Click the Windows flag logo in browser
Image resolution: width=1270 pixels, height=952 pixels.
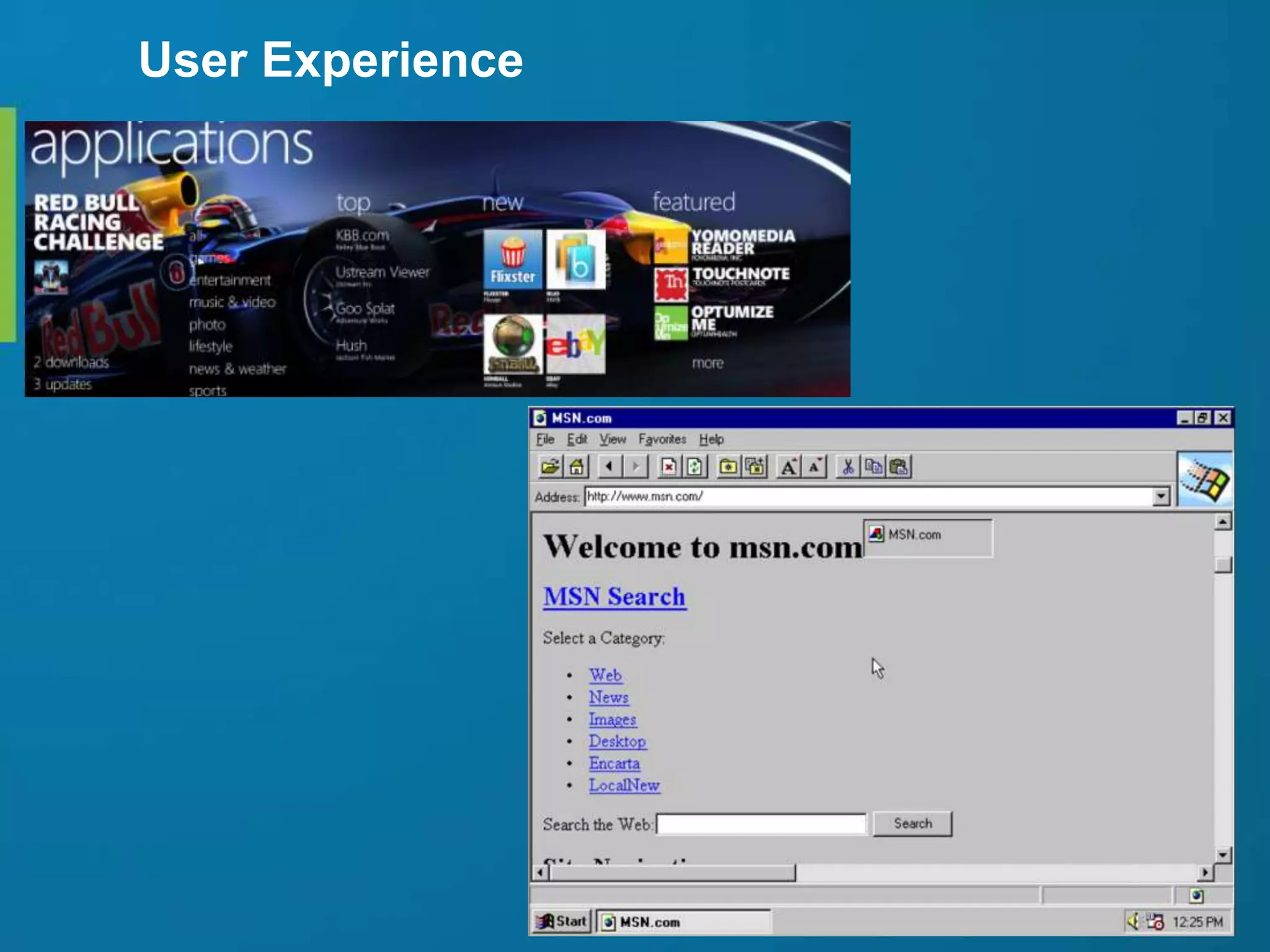pyautogui.click(x=1204, y=480)
